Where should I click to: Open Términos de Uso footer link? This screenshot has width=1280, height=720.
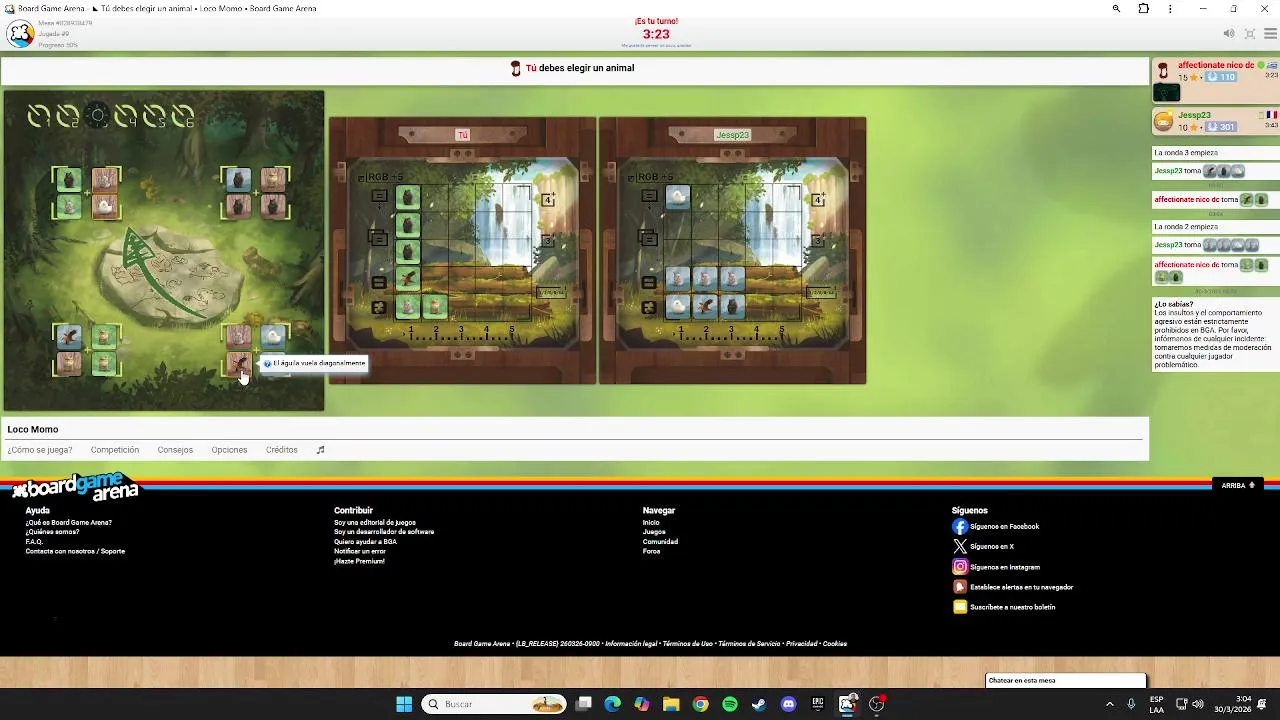[x=687, y=644]
